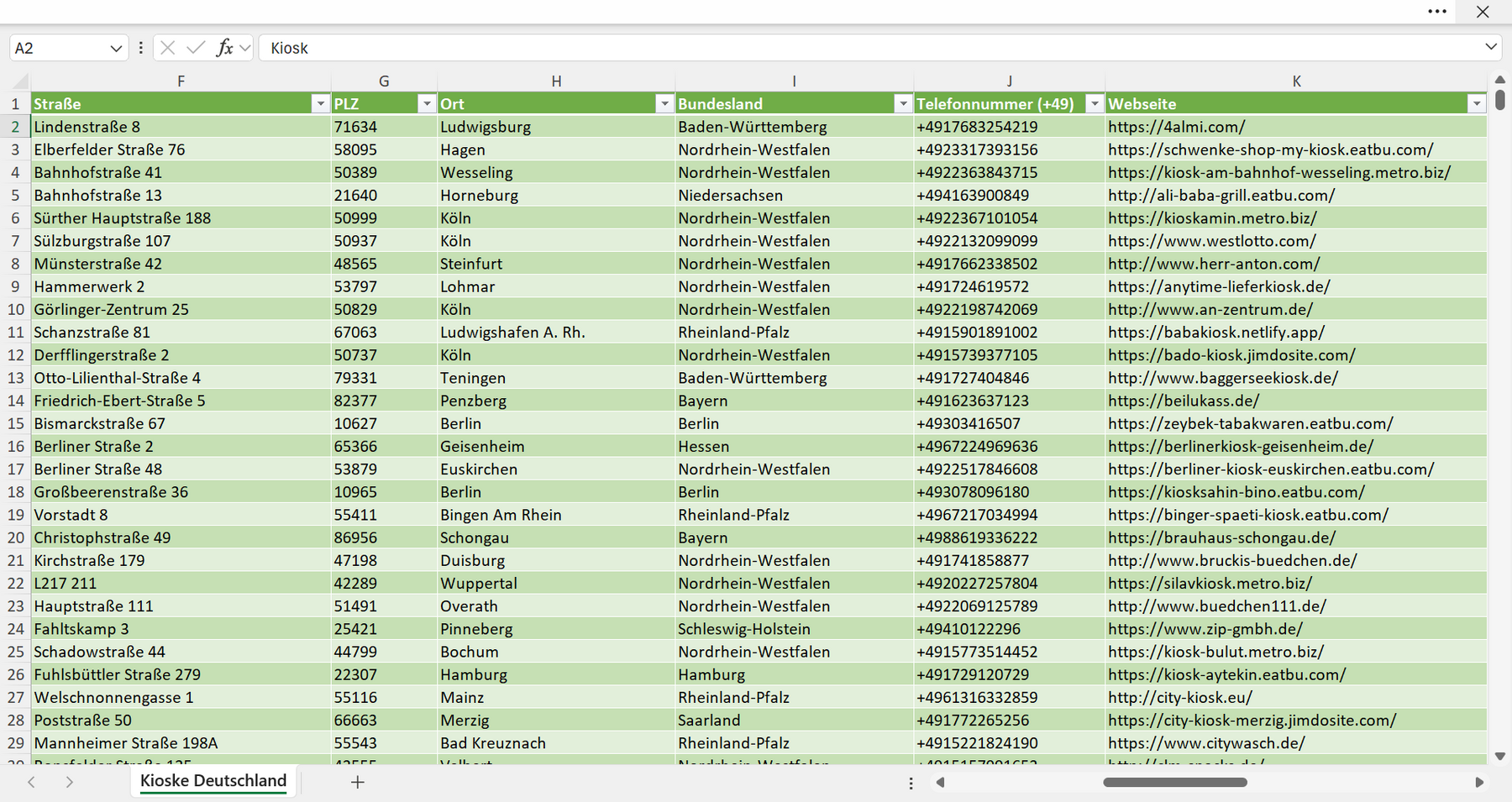Open the https://www.citywasch.de/ link

(1206, 743)
